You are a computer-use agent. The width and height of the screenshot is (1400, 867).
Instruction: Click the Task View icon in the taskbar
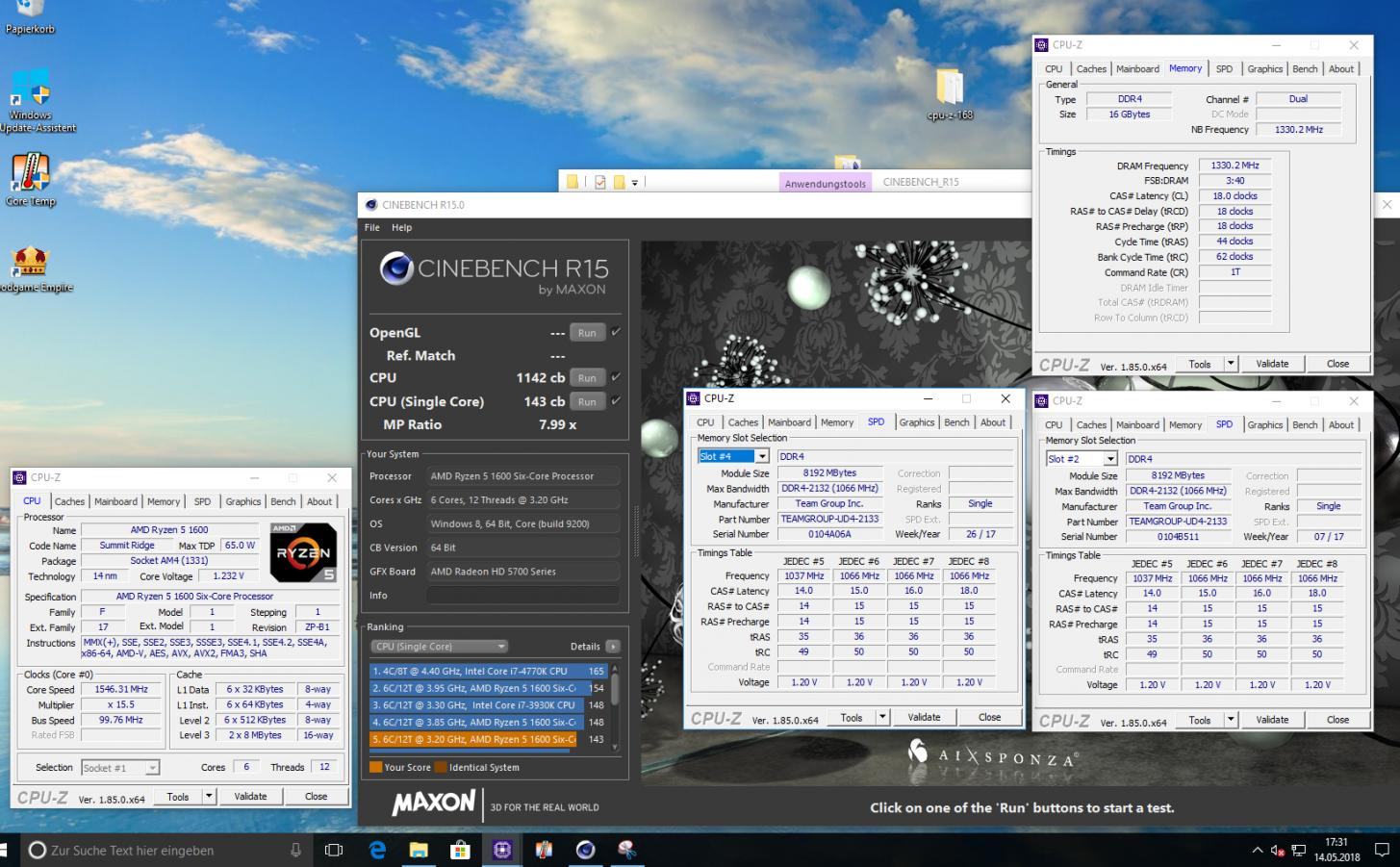[334, 850]
